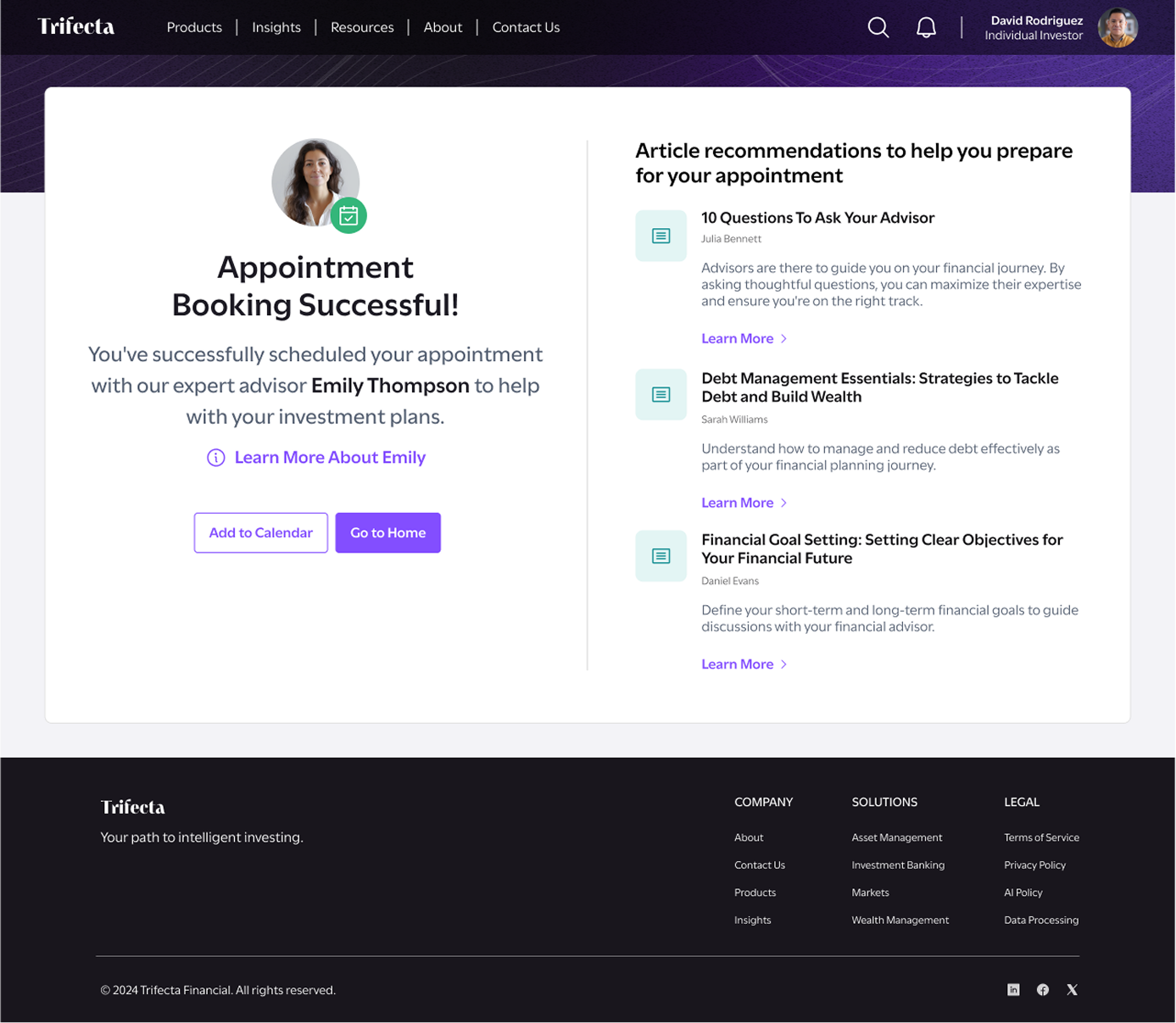Click Add to Calendar button
Image resolution: width=1176 pixels, height=1023 pixels.
[x=261, y=533]
